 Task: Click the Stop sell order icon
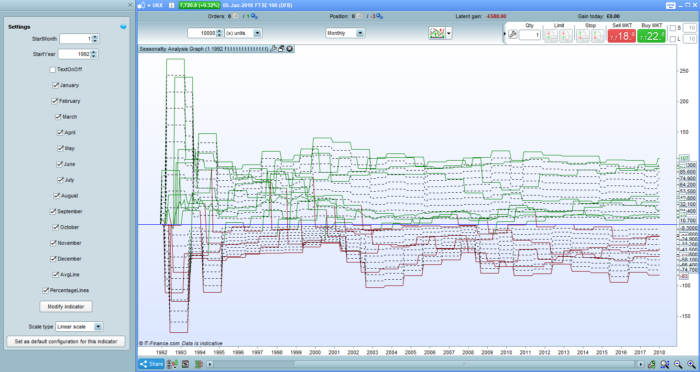(597, 36)
